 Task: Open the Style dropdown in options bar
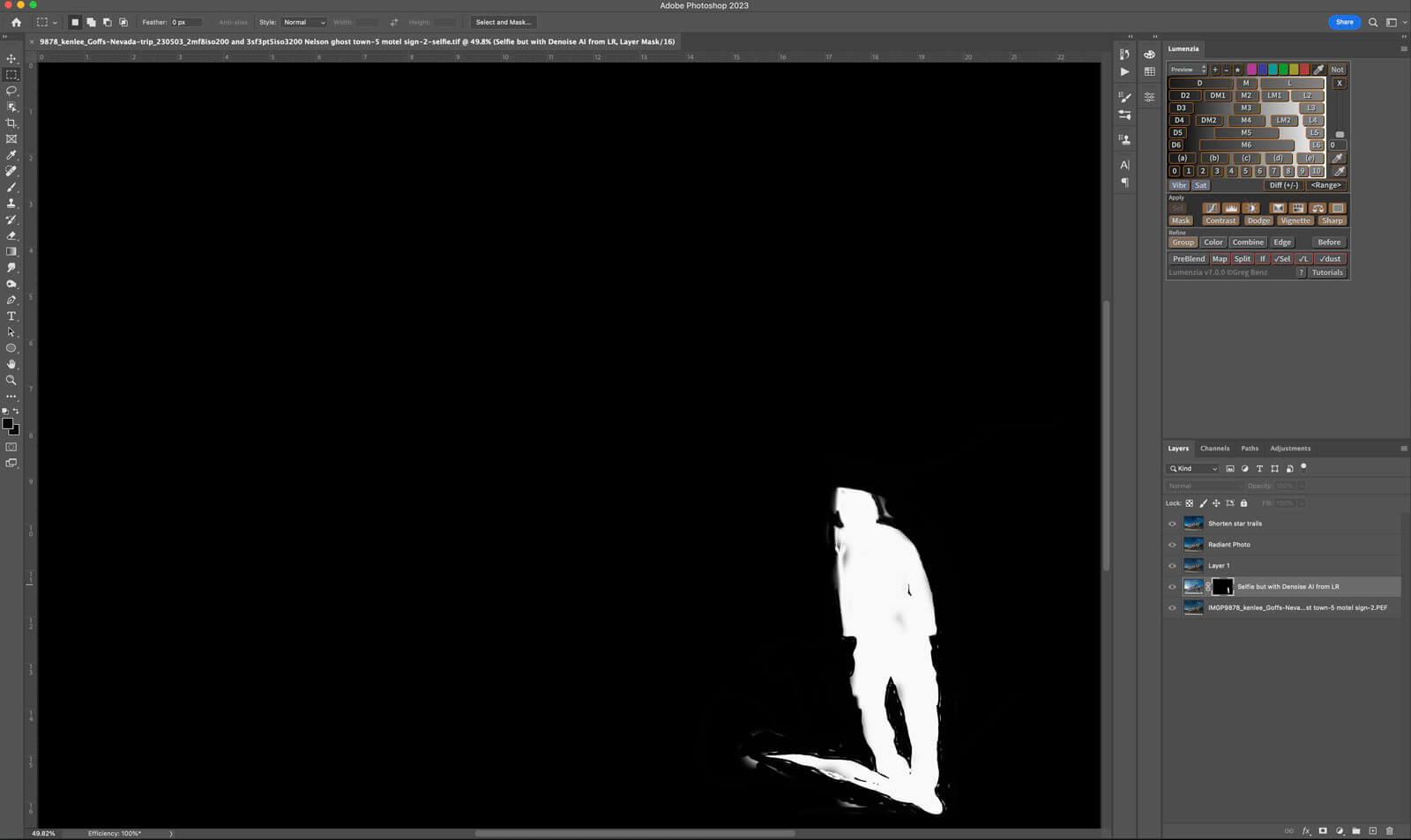[x=304, y=22]
